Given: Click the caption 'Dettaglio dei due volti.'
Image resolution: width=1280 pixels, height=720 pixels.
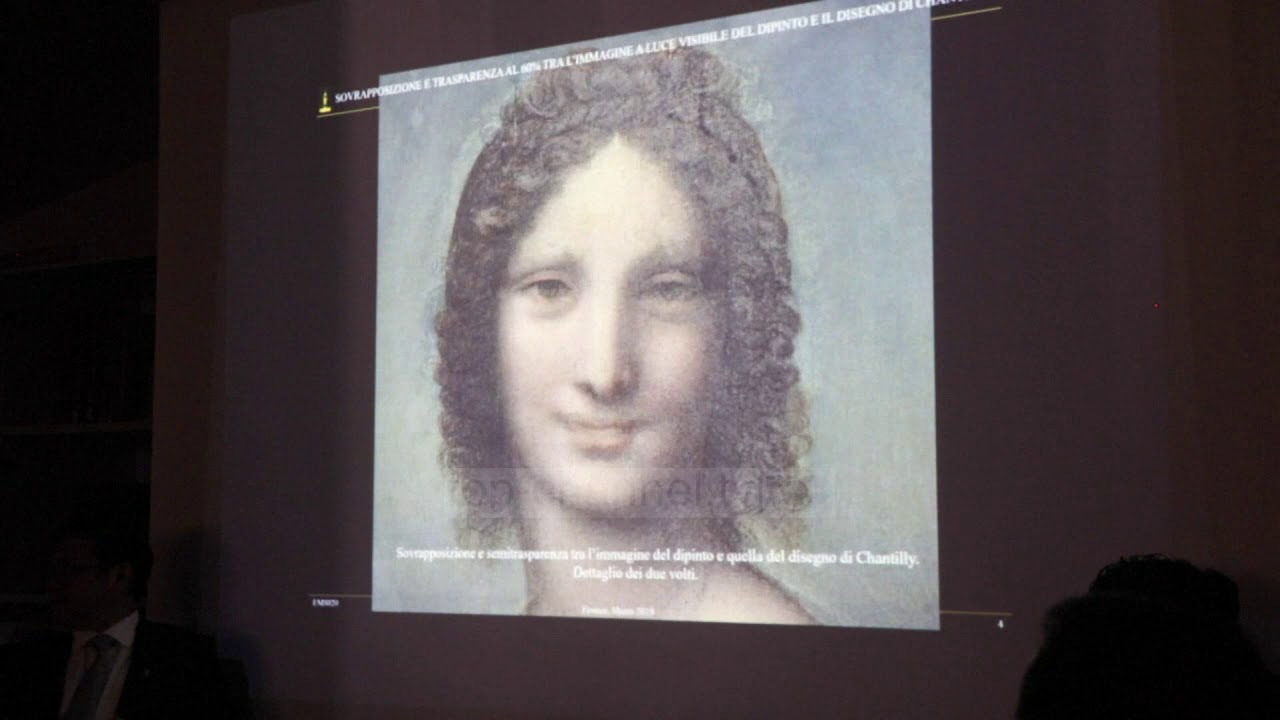Looking at the screenshot, I should coord(636,575).
